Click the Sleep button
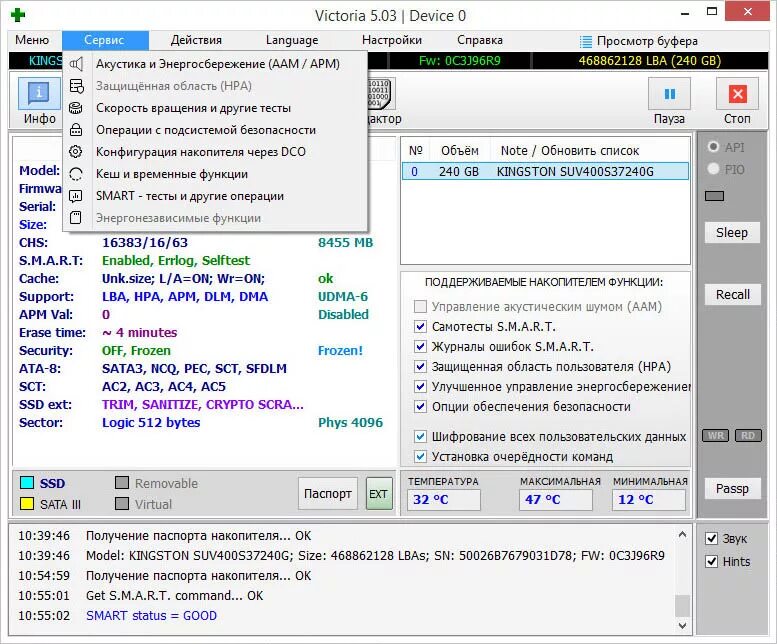This screenshot has height=644, width=777. [732, 232]
